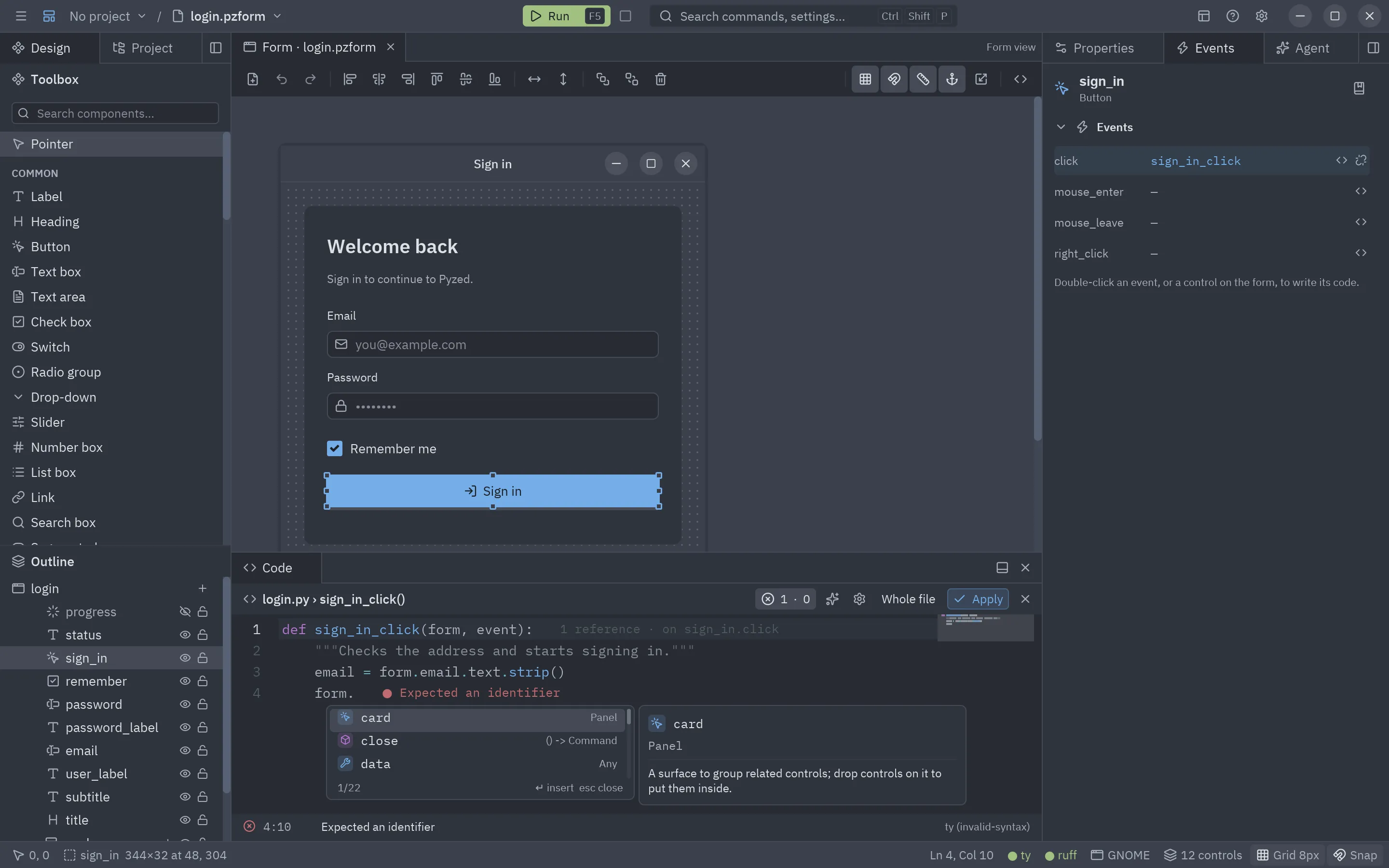Toggle the grid display toolbar icon
The width and height of the screenshot is (1389, 868).
pyautogui.click(x=865, y=79)
